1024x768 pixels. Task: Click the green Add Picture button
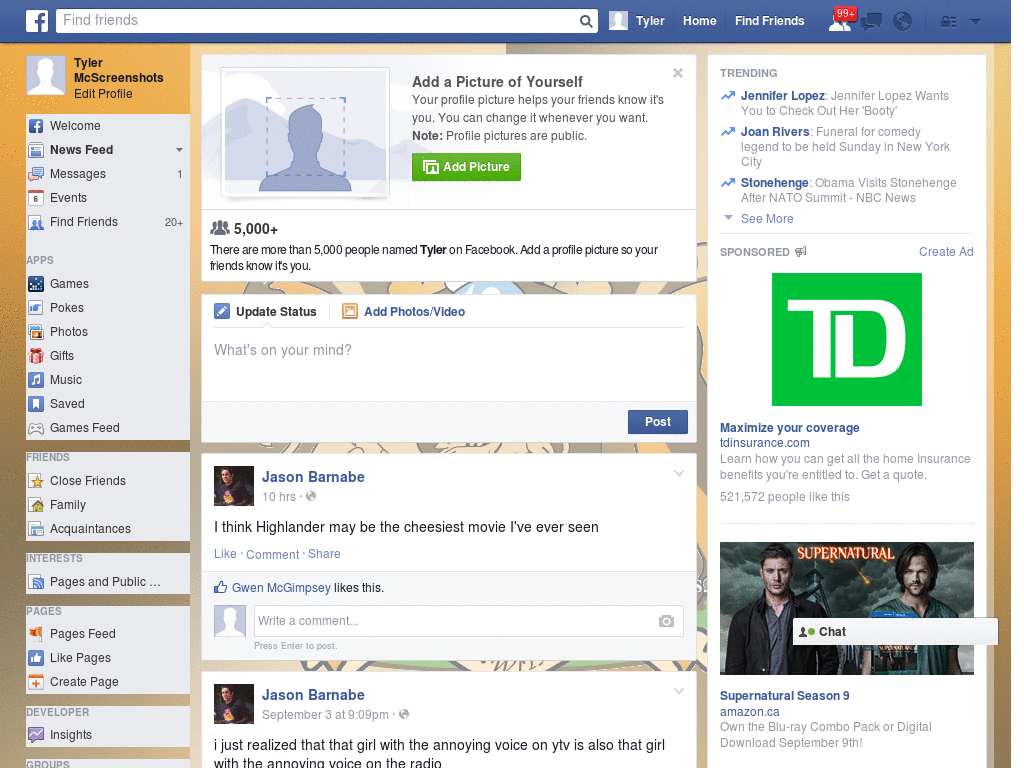tap(466, 167)
